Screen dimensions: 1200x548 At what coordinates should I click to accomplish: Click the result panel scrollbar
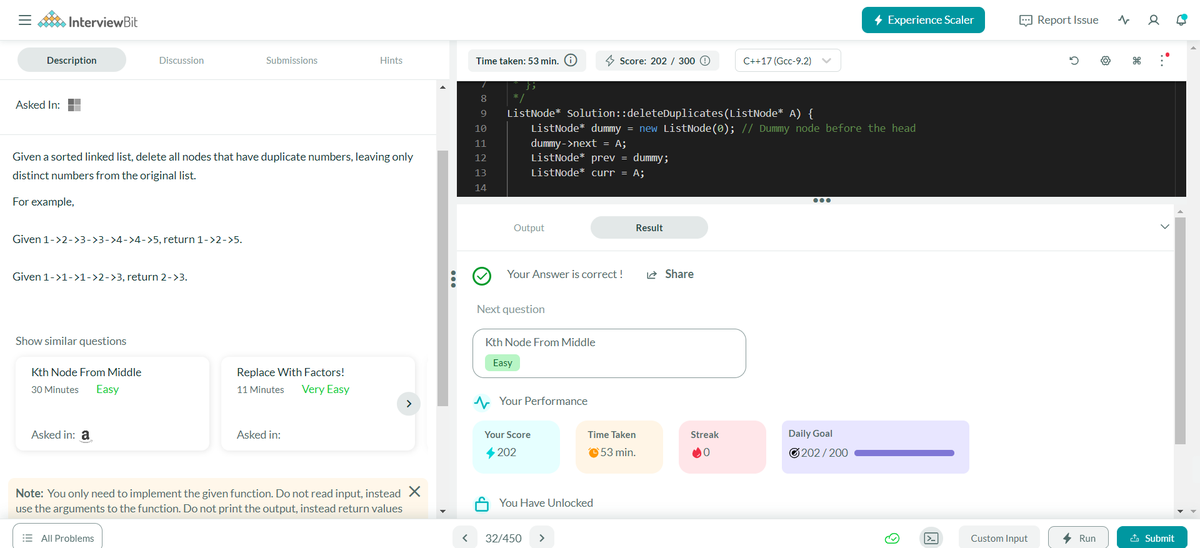point(1181,330)
